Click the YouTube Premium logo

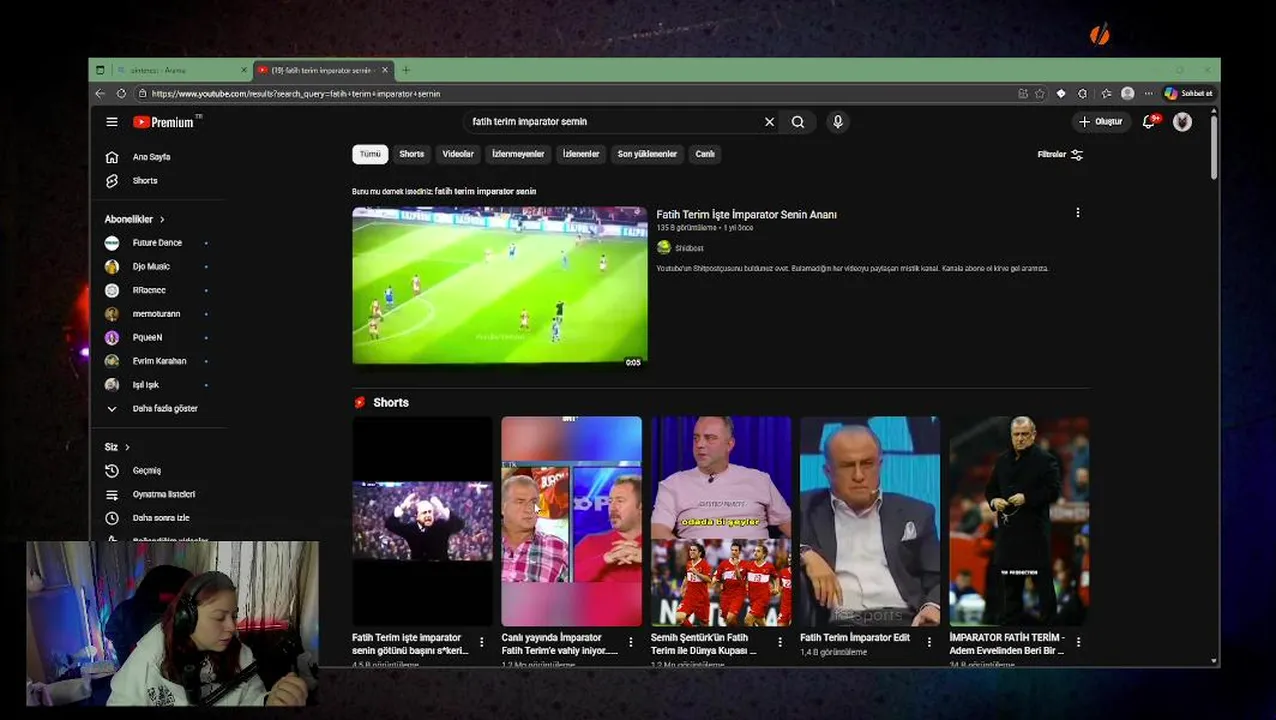[165, 122]
